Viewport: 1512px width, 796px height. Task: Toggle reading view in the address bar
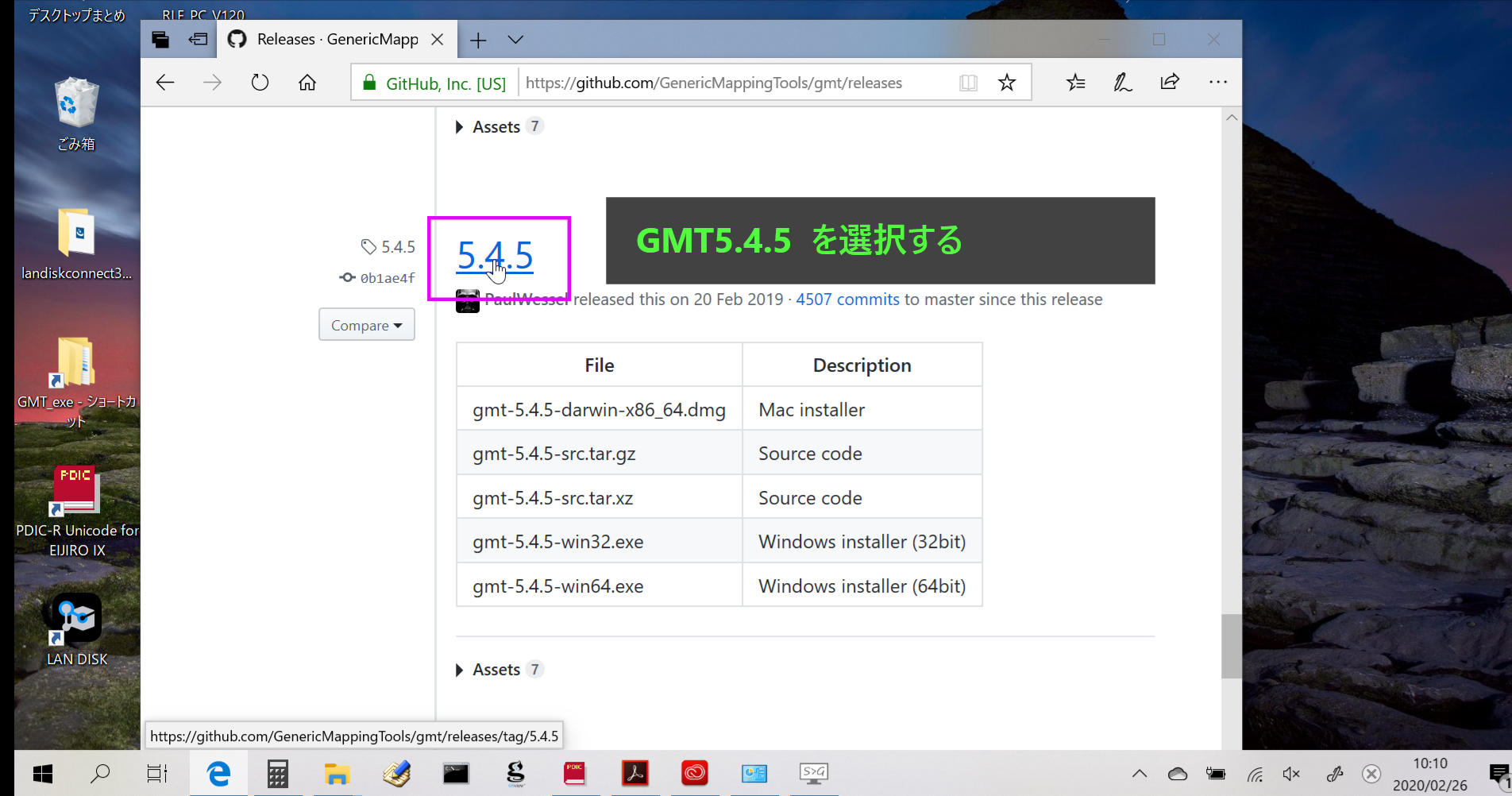click(x=968, y=82)
